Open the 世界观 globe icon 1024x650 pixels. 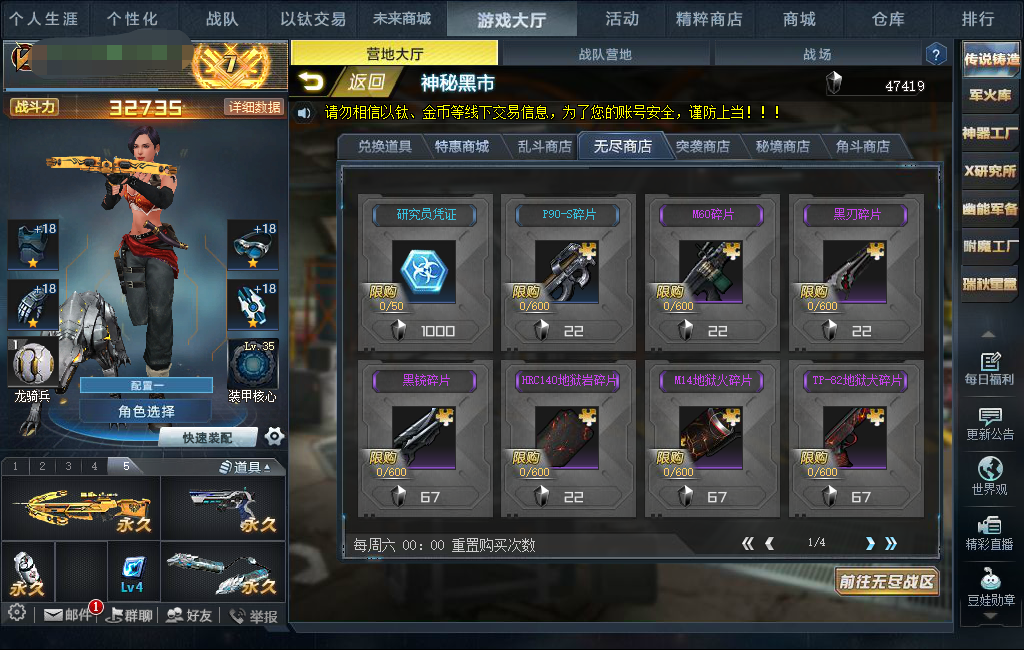tap(989, 476)
